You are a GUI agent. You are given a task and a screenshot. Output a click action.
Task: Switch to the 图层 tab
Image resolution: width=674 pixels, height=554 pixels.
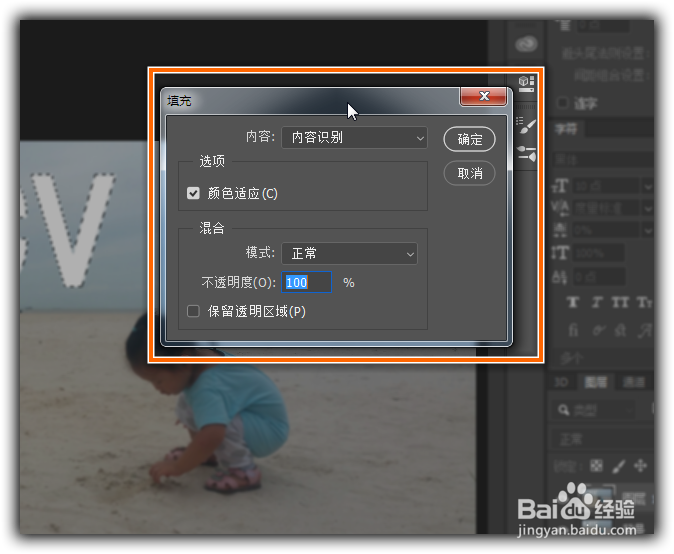tap(596, 382)
